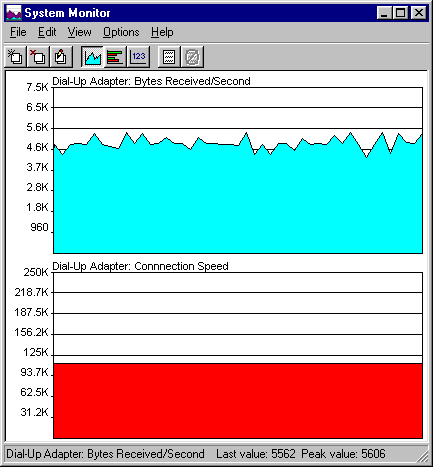Click the resize grip in status bar corner
The height and width of the screenshot is (467, 433).
click(423, 456)
